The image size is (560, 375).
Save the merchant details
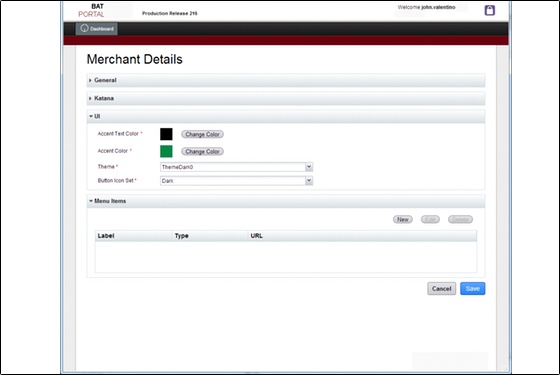click(x=472, y=289)
